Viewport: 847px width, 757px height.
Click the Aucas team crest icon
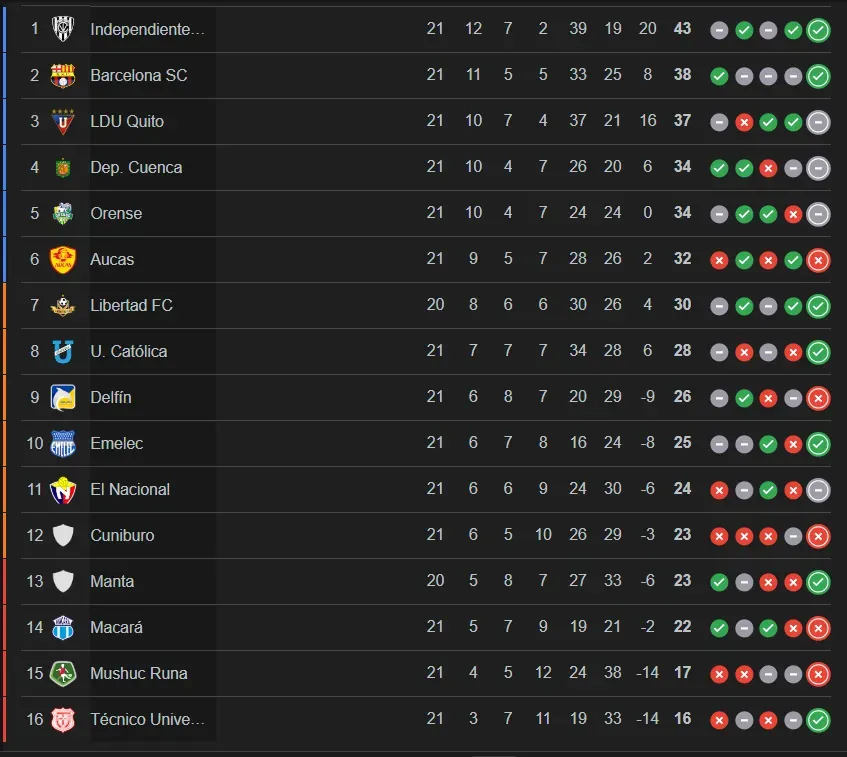pyautogui.click(x=63, y=259)
